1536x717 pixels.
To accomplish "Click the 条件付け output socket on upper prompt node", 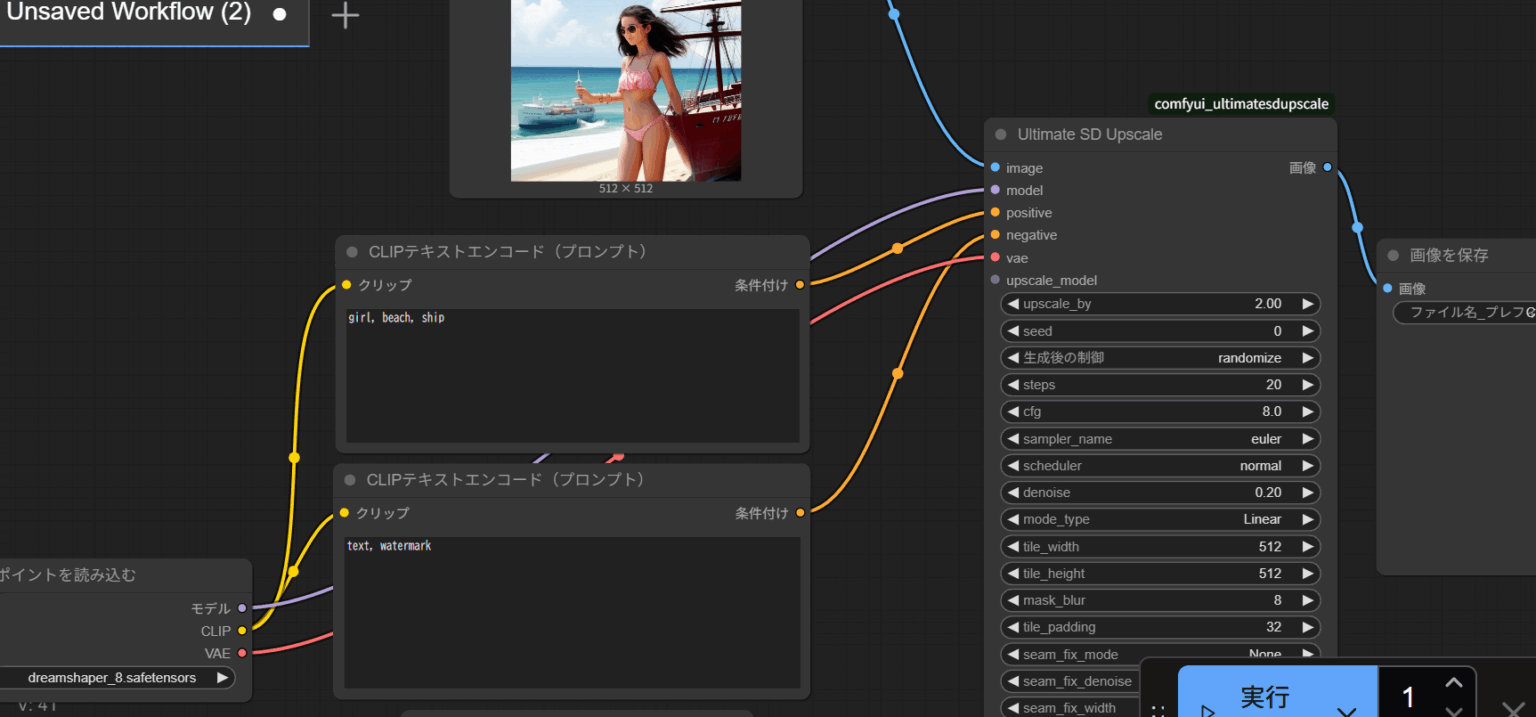I will 800,285.
